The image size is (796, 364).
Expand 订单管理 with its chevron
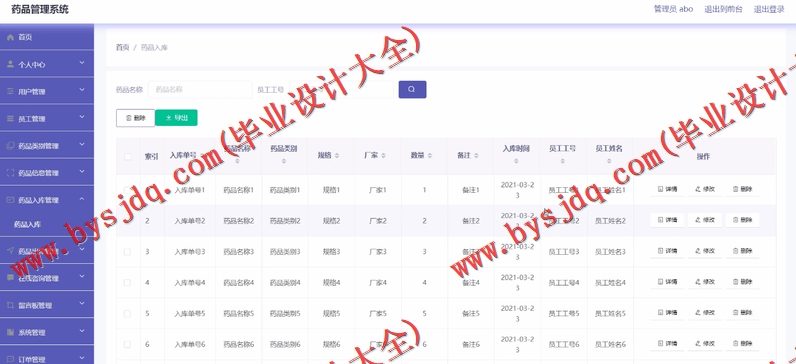82,358
